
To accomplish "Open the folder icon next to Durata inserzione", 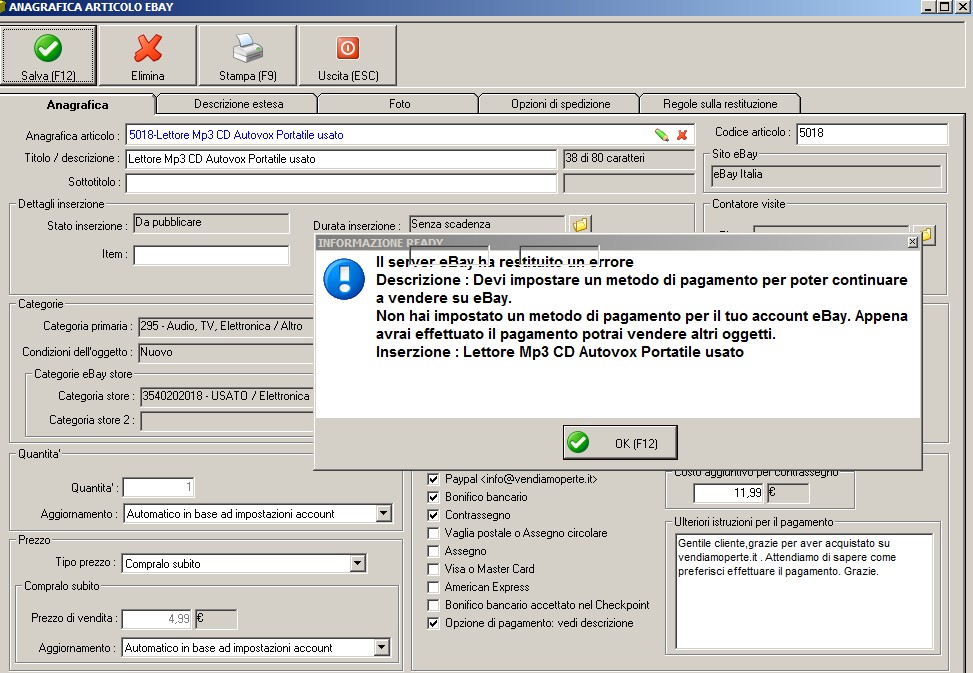I will click(x=581, y=224).
